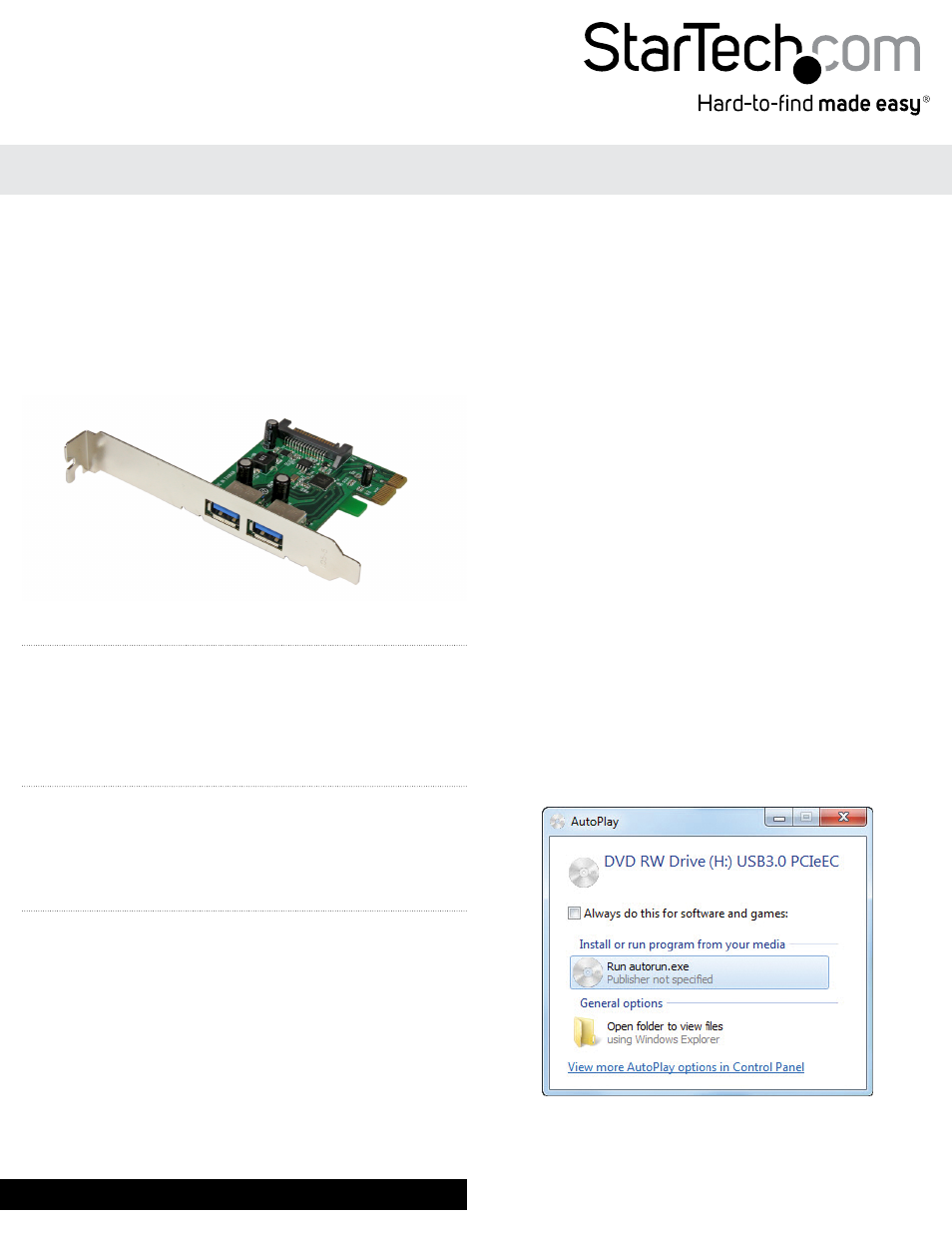Open View more AutoPlay options in Control Panel
This screenshot has width=952, height=1233.
[686, 1067]
